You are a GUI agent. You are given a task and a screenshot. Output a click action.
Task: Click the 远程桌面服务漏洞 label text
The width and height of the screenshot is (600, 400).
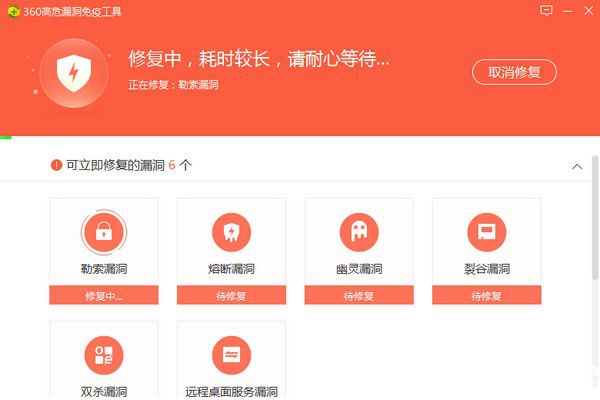point(232,392)
